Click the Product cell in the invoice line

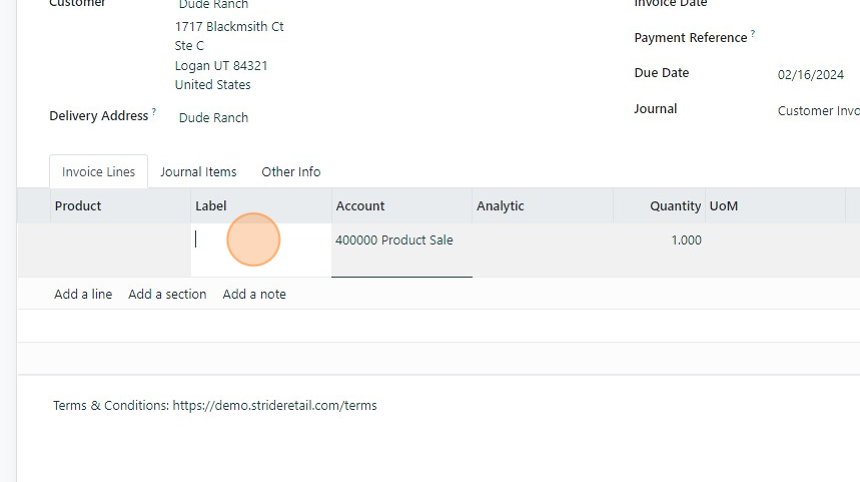pyautogui.click(x=120, y=240)
